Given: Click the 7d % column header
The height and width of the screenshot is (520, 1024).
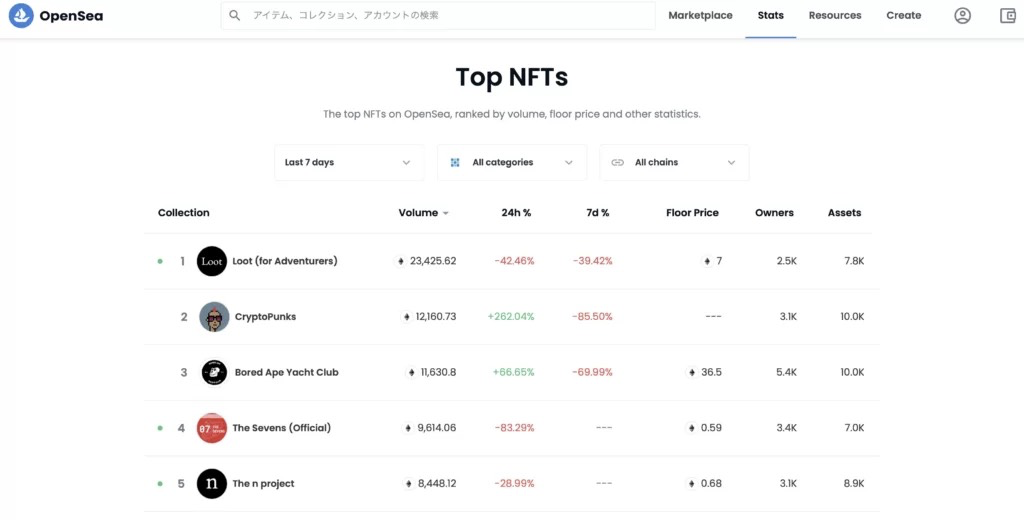Looking at the screenshot, I should (598, 212).
